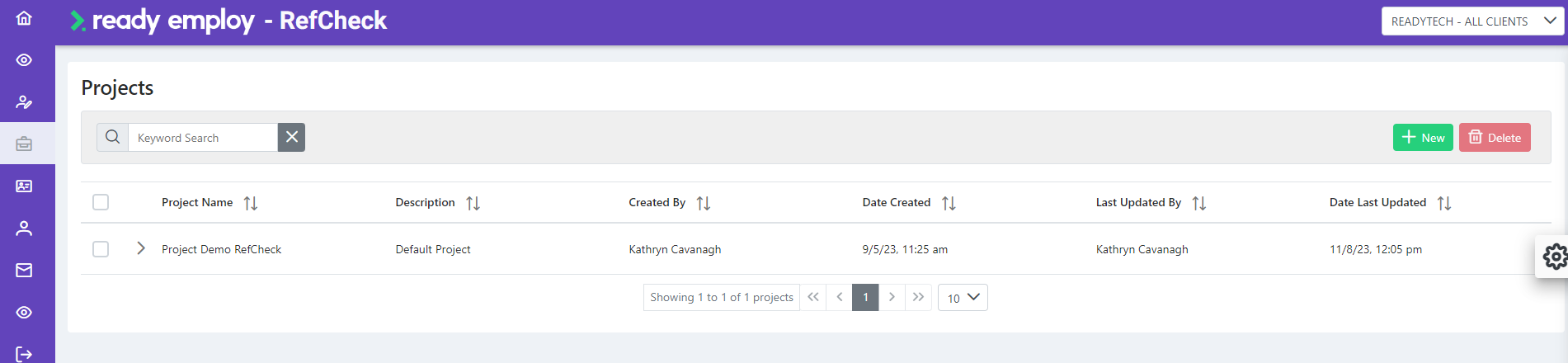
Task: Select the briefcase projects icon
Action: [24, 144]
